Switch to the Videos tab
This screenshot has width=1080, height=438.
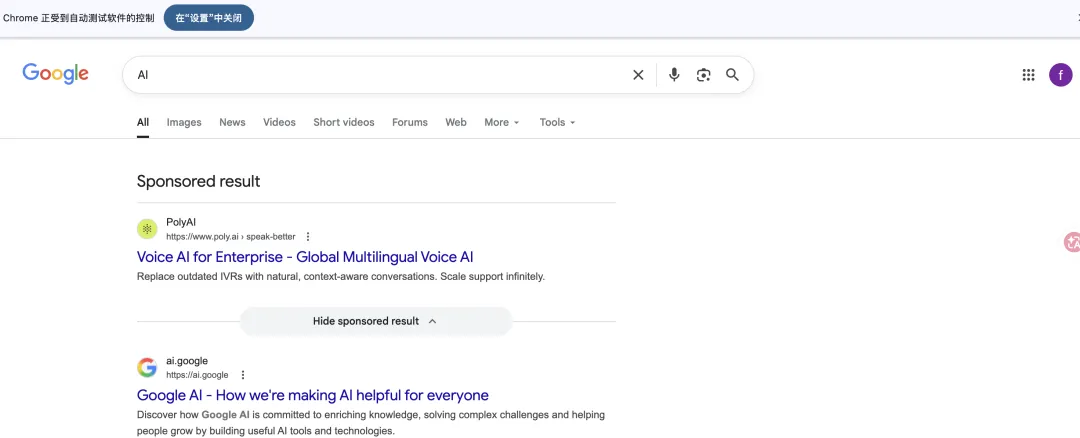pos(279,122)
